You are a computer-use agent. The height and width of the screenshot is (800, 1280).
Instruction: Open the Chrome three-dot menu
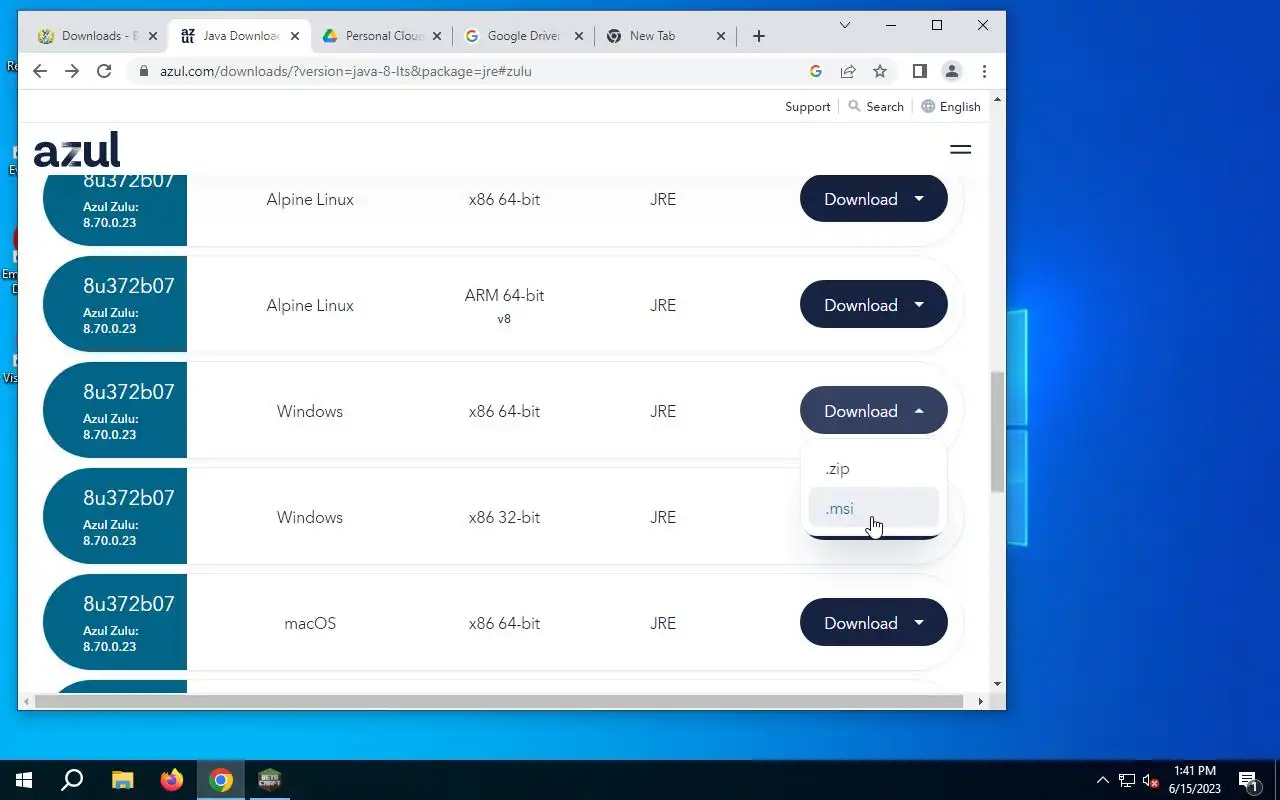tap(985, 71)
